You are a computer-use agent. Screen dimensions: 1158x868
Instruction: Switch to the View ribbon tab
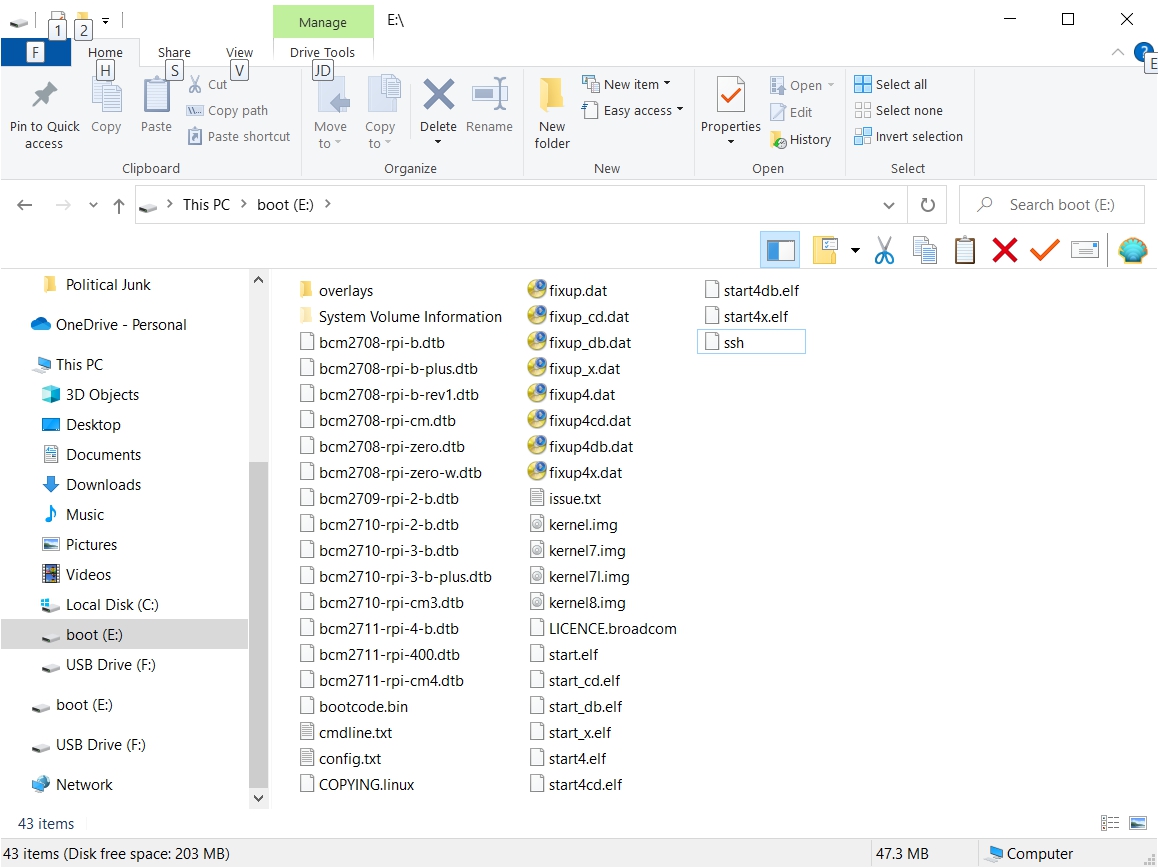239,52
